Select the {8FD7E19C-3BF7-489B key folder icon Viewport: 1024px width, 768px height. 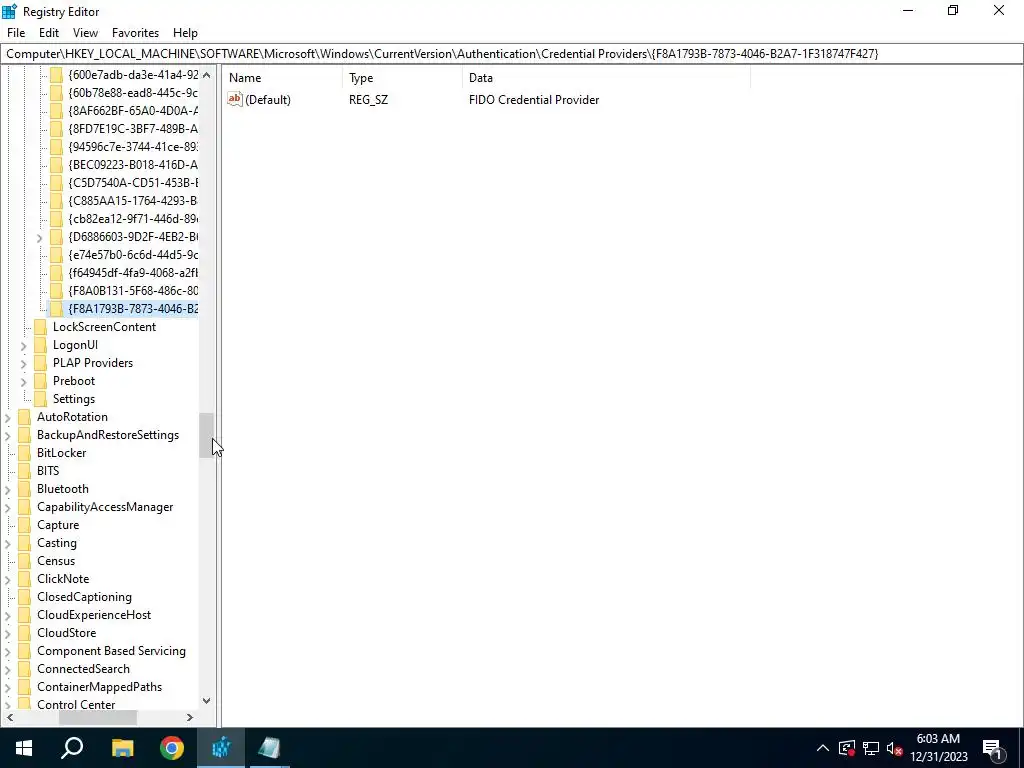point(56,129)
